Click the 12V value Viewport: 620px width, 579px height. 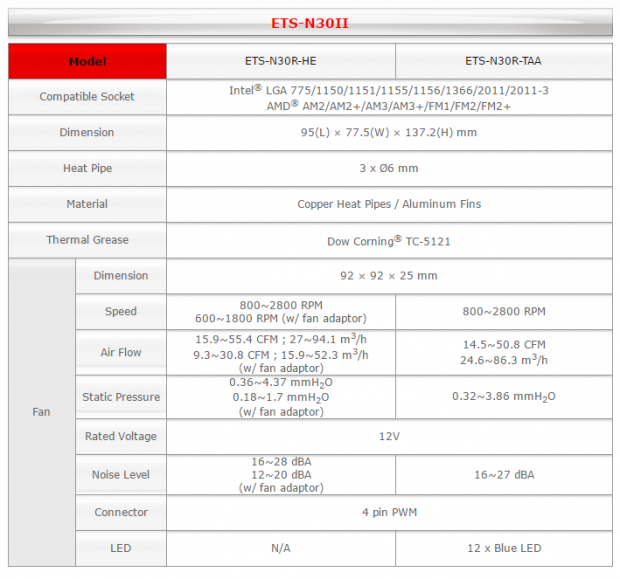tap(389, 436)
